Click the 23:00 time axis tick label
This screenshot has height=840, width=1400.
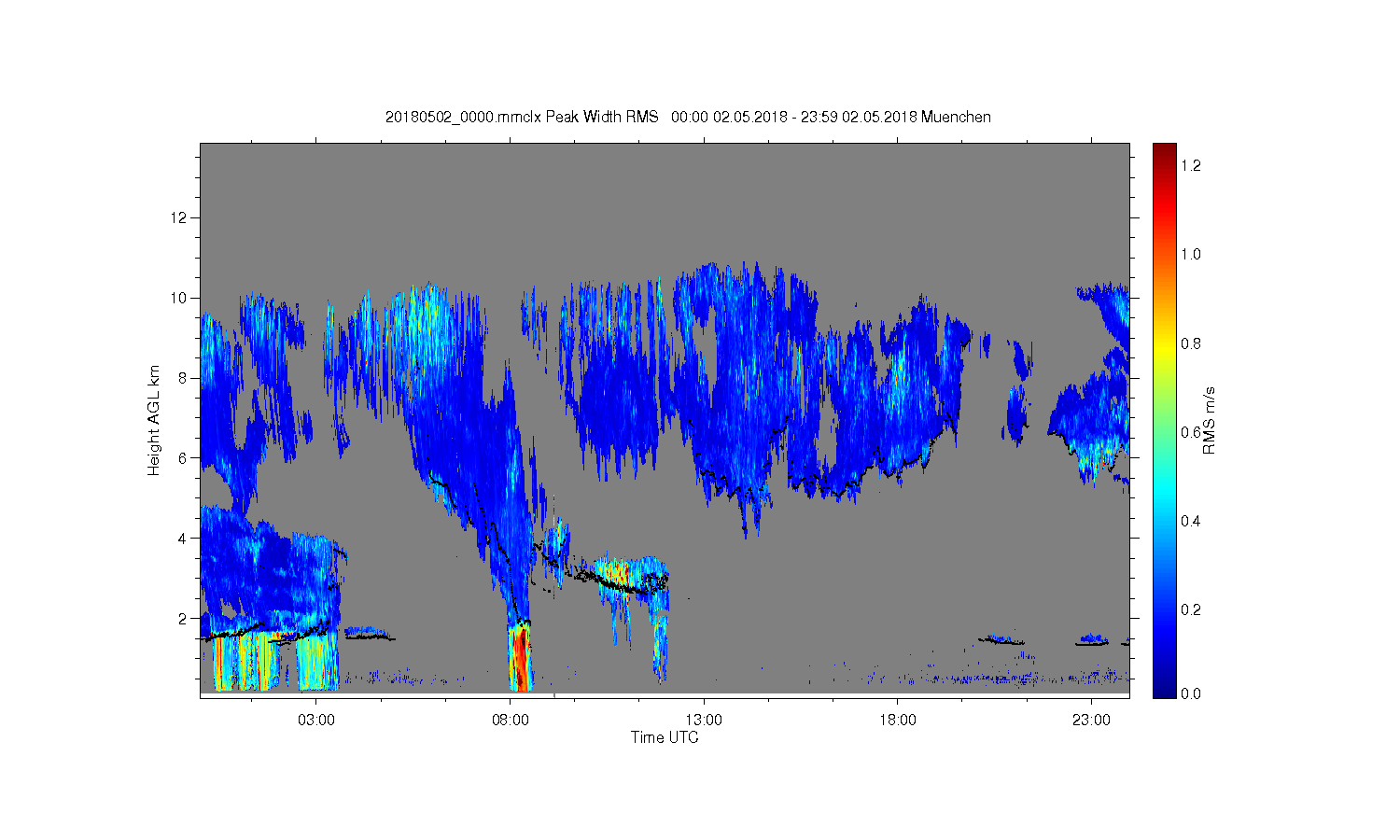point(1091,721)
